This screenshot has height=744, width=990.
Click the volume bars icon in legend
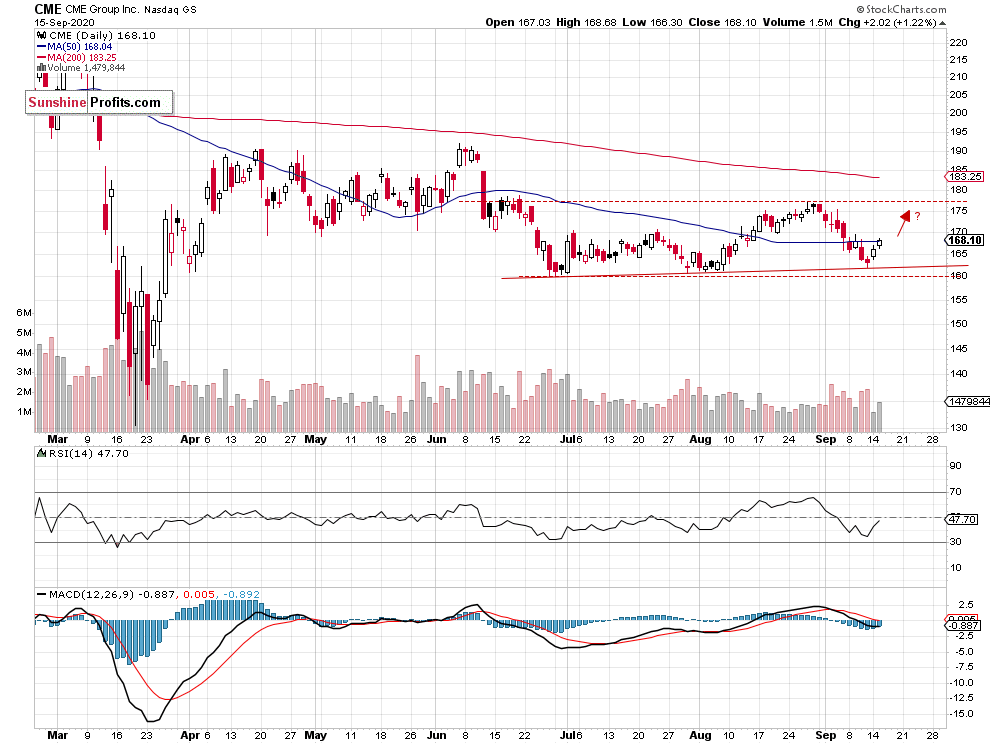click(x=42, y=68)
